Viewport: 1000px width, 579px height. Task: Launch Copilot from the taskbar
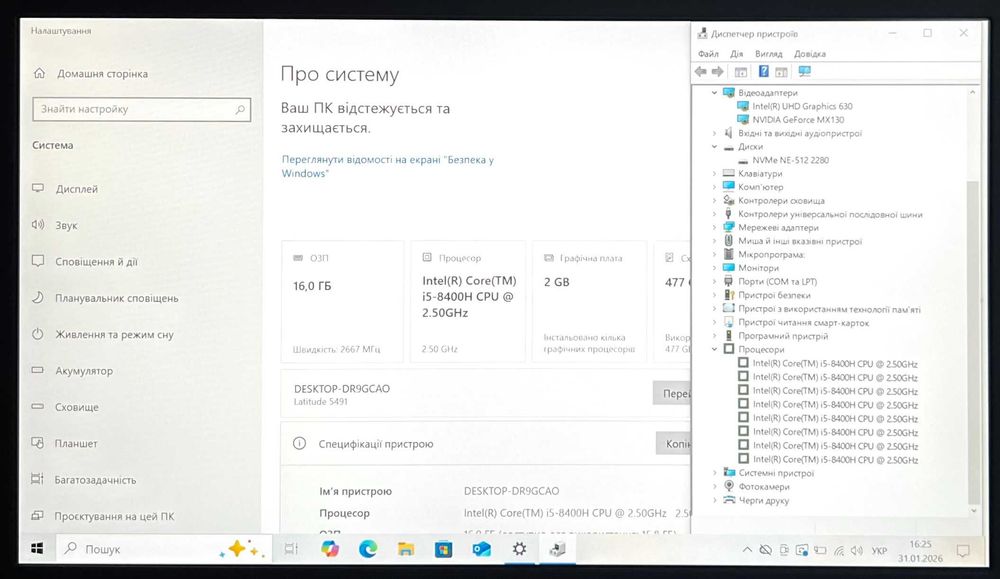330,548
